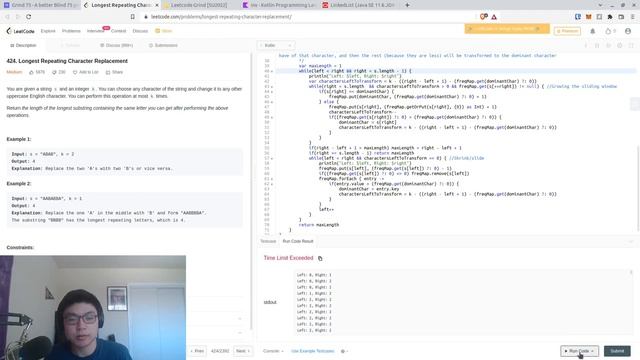Viewport: 640px width, 360px height.
Task: Go to the Next problem
Action: [x=242, y=351]
